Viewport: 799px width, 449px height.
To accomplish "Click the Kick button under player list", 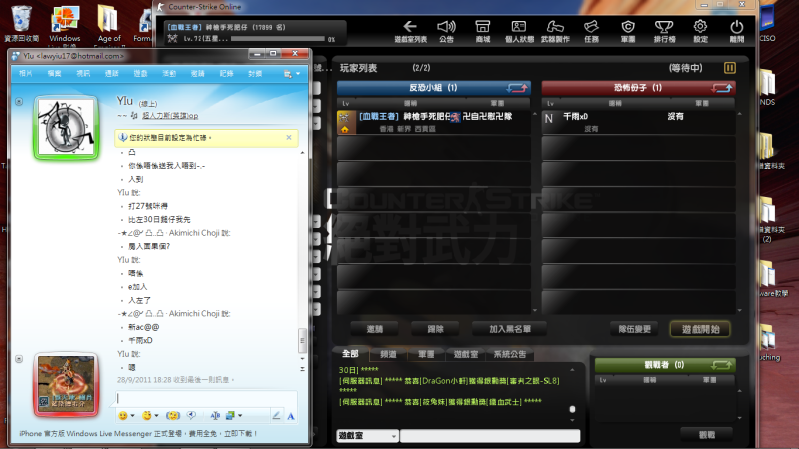I will click(435, 329).
